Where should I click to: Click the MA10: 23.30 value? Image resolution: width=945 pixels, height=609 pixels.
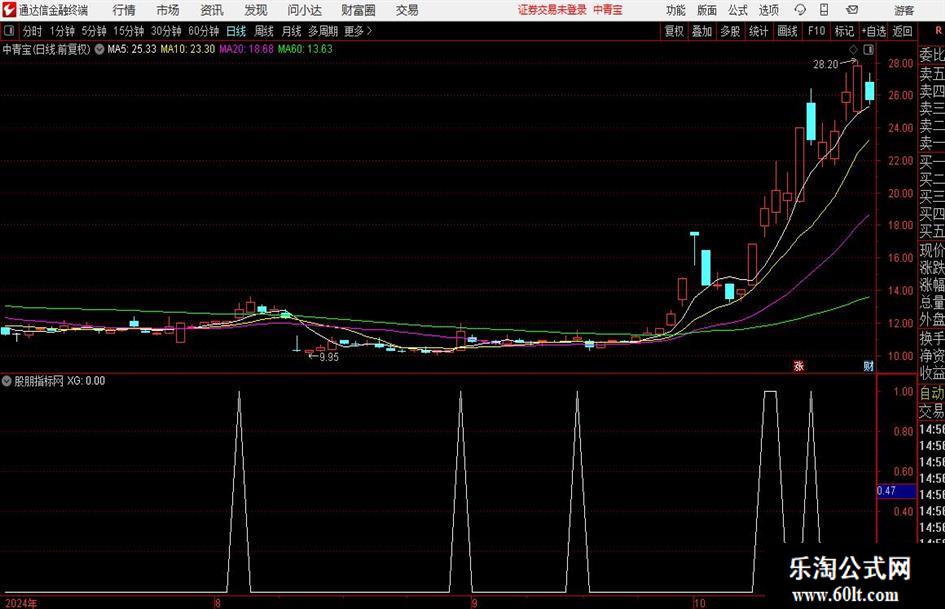click(187, 49)
